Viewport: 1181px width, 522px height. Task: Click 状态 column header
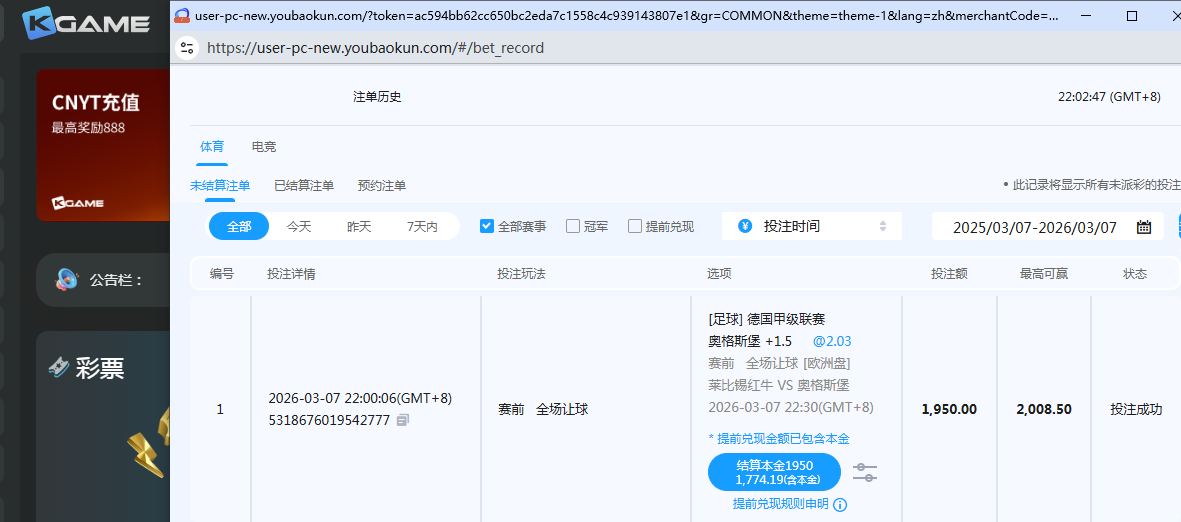1135,274
